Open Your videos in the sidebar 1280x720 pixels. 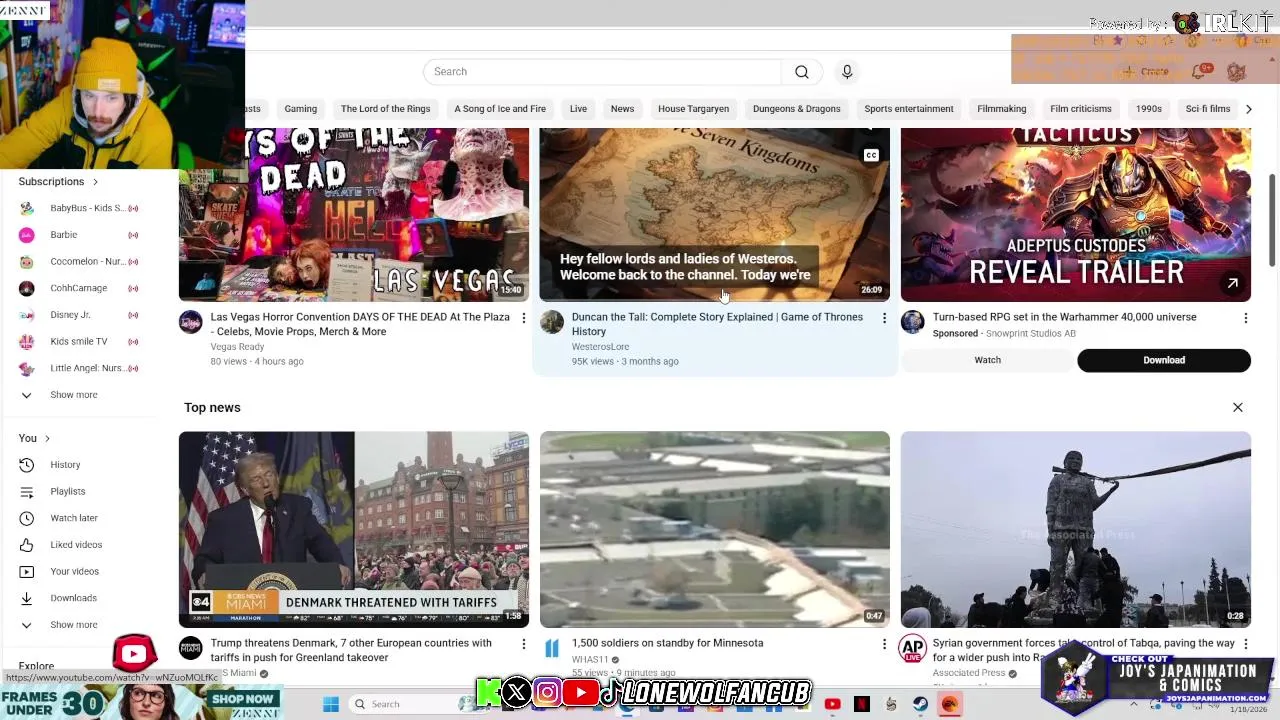click(x=75, y=572)
